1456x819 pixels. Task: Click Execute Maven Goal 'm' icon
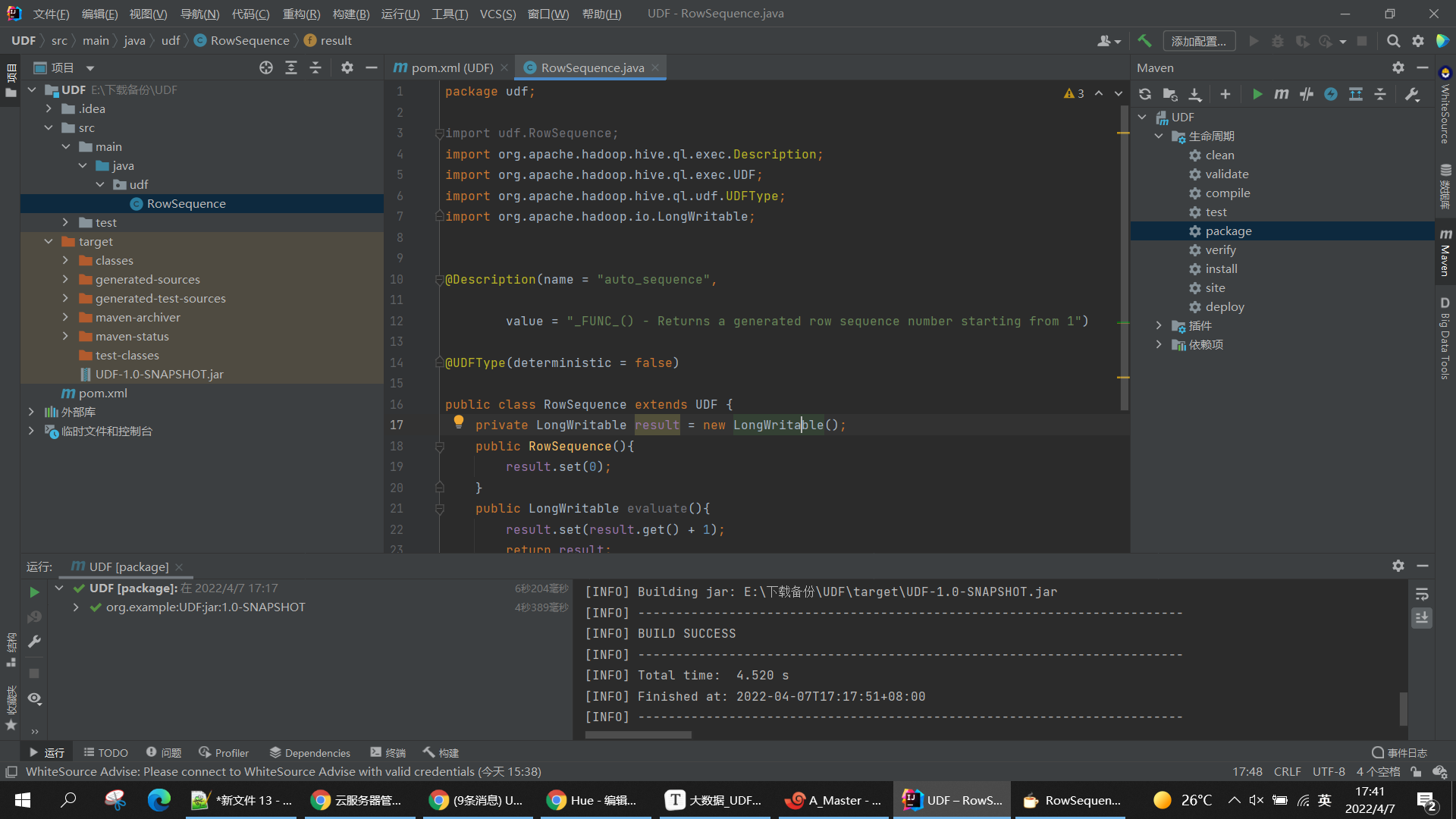click(x=1282, y=94)
